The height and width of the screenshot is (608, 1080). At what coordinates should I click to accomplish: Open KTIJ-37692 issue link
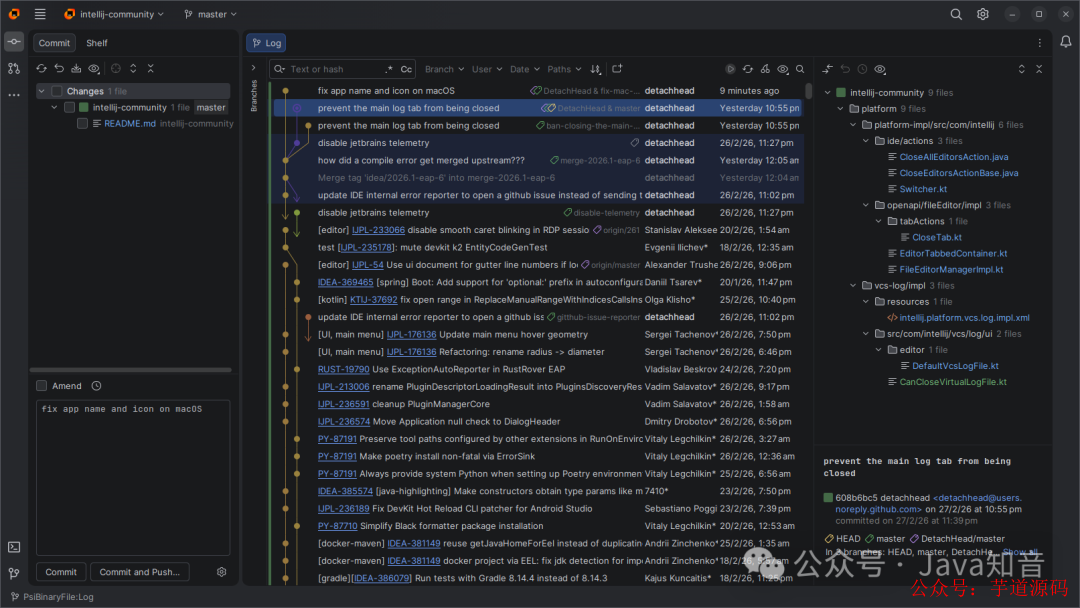[373, 300]
